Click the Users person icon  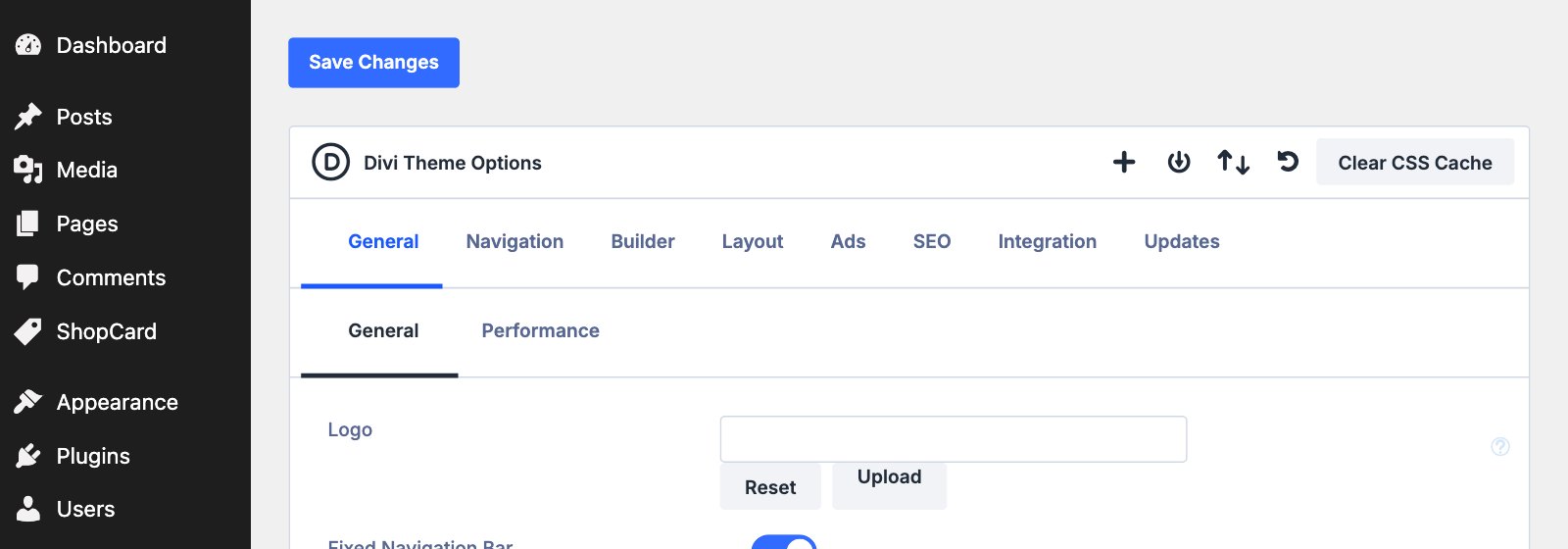(x=28, y=509)
